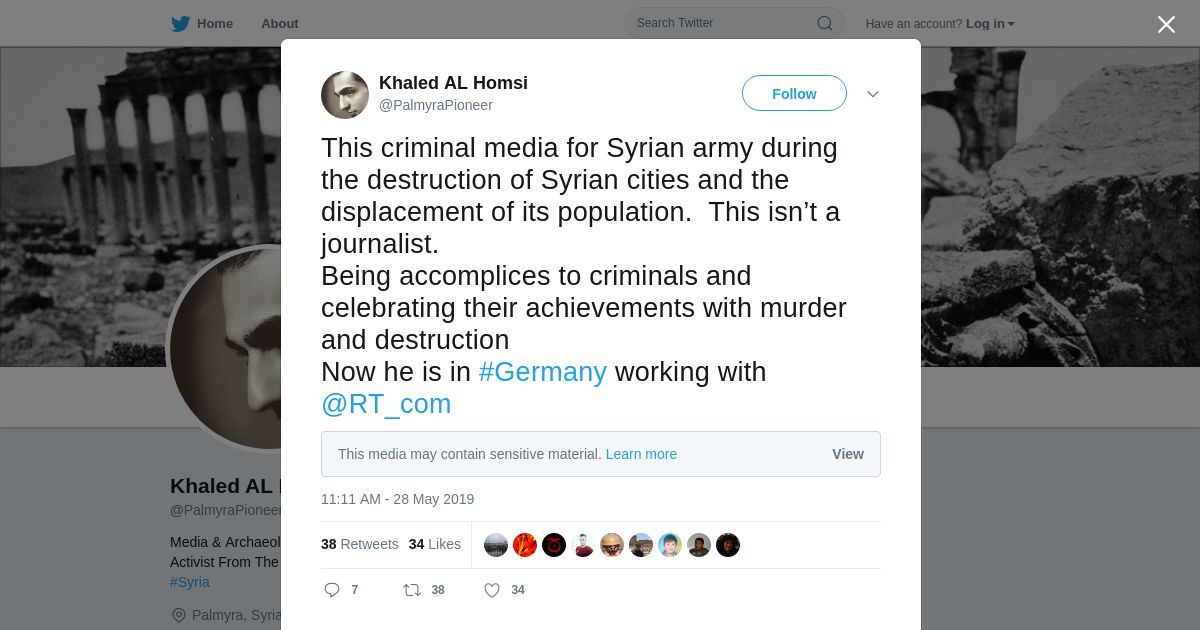Focus the Search Twitter input field

pos(720,23)
